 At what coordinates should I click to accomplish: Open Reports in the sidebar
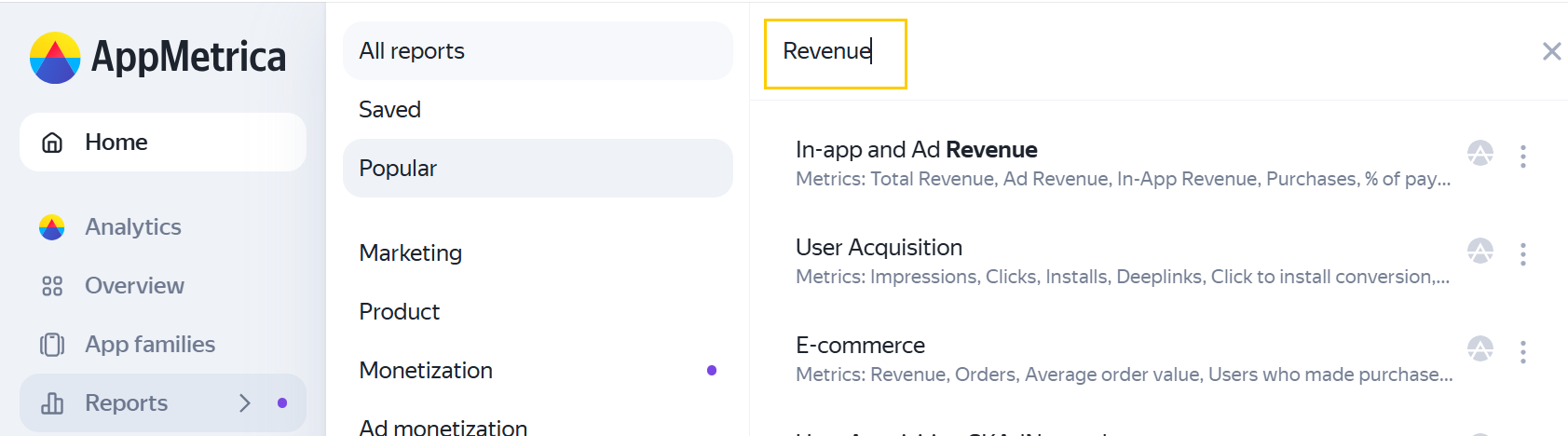coord(163,403)
